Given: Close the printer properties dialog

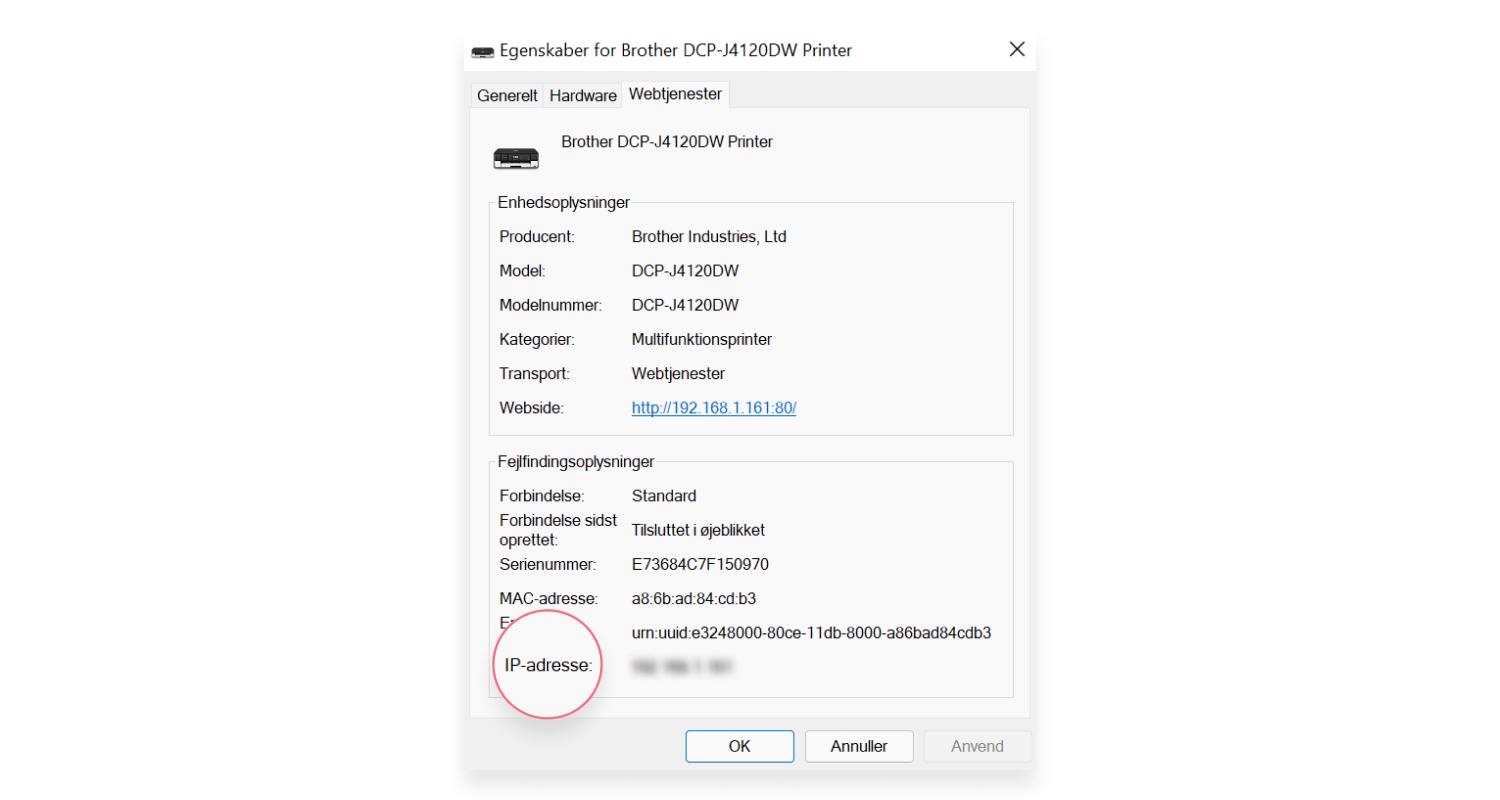Looking at the screenshot, I should tap(1017, 50).
